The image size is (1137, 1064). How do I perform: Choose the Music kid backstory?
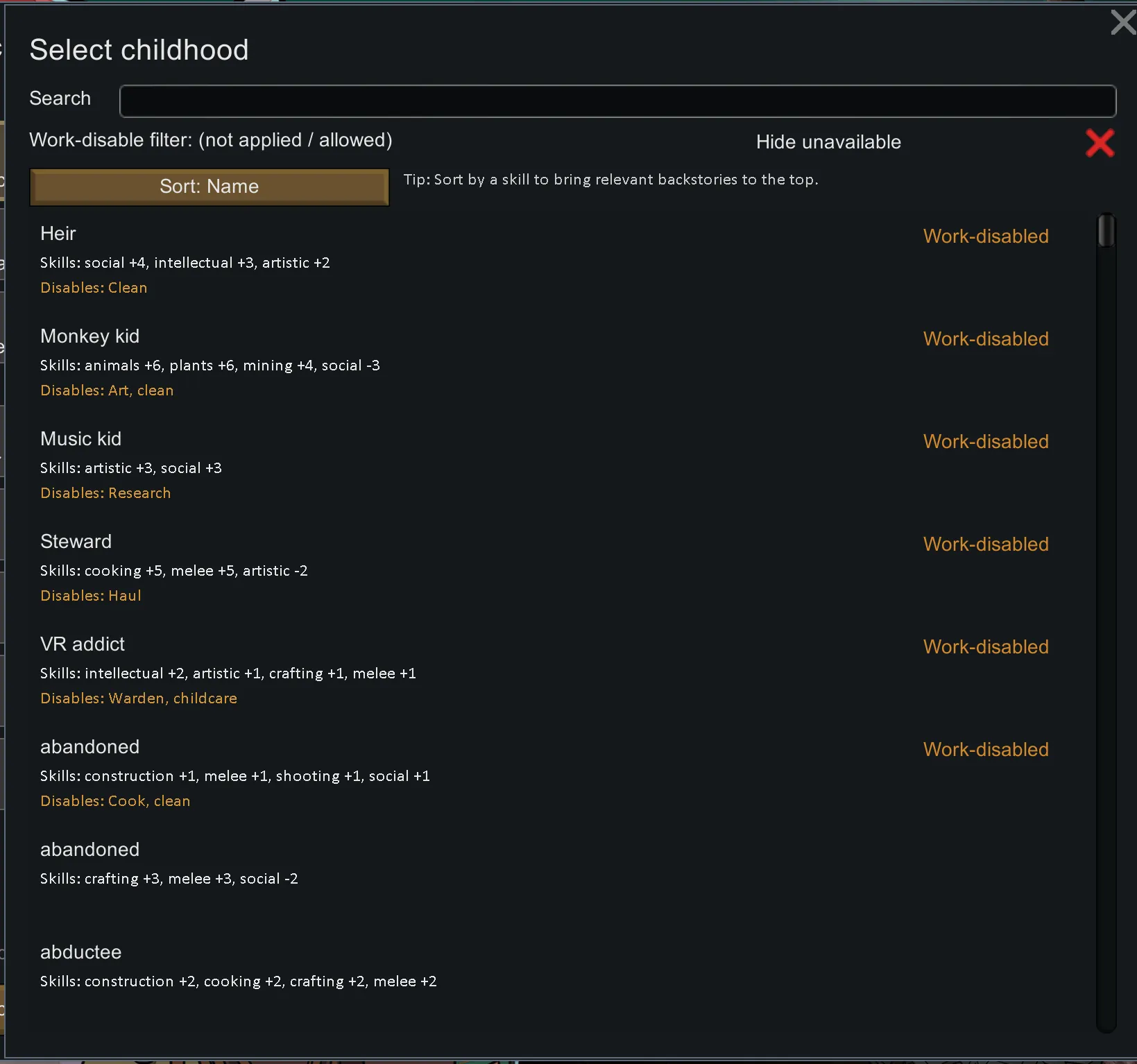click(562, 466)
